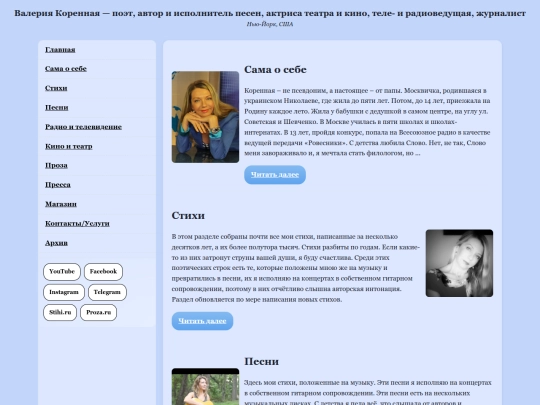
Task: Click the Нью-Йорк, США subtitle
Action: (x=270, y=24)
